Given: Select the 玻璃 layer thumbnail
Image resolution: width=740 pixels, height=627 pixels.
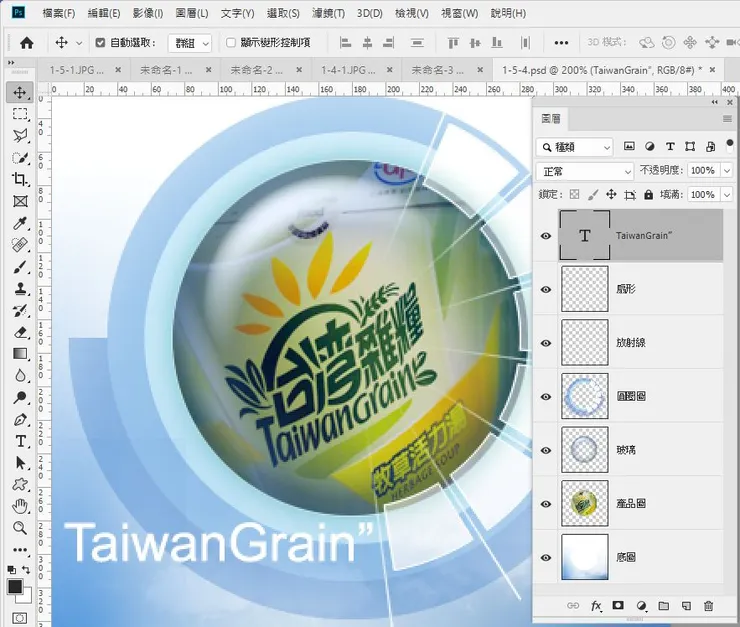Looking at the screenshot, I should coord(584,449).
